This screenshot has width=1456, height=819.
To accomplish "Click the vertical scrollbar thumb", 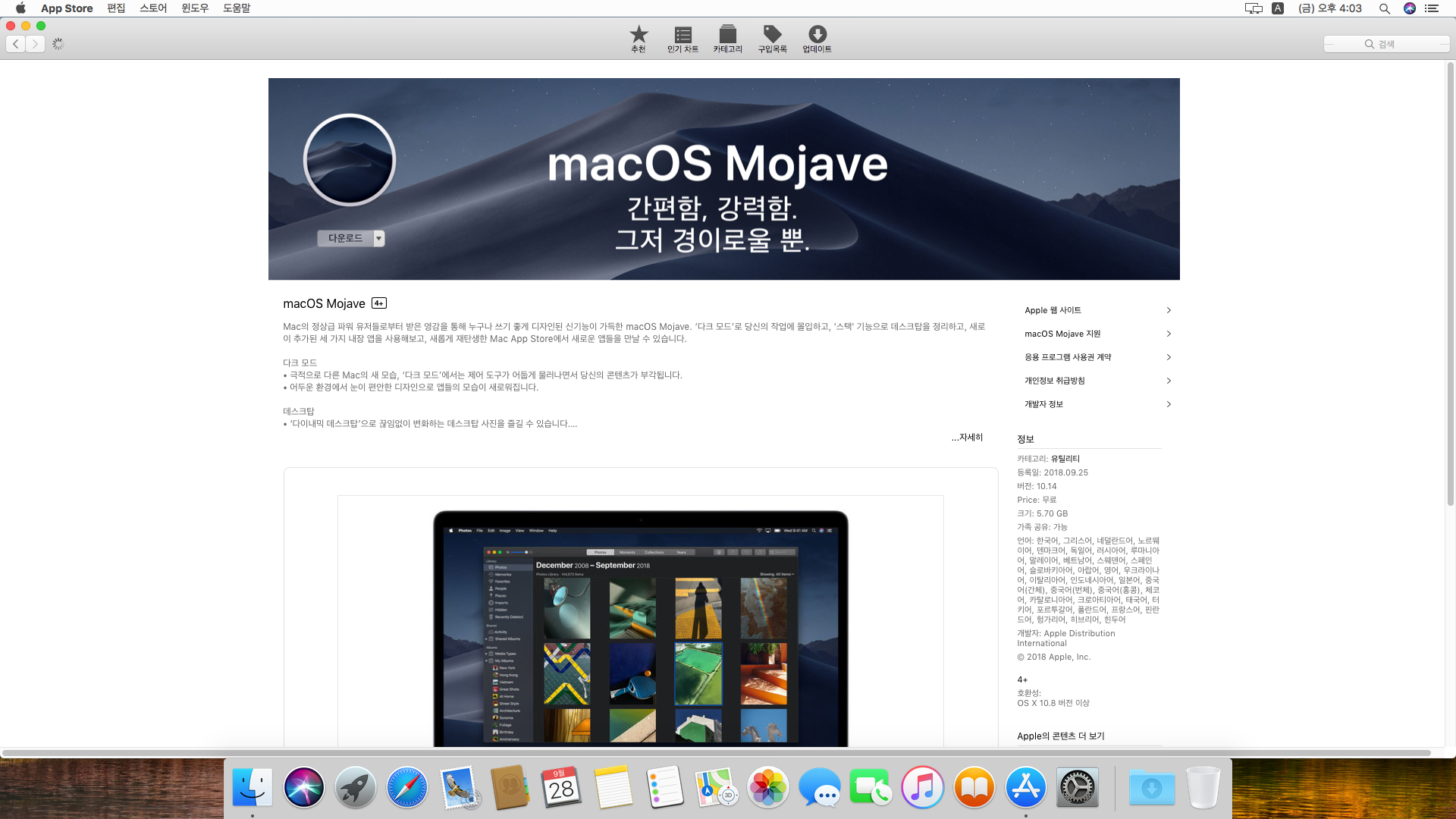I will point(1450,284).
